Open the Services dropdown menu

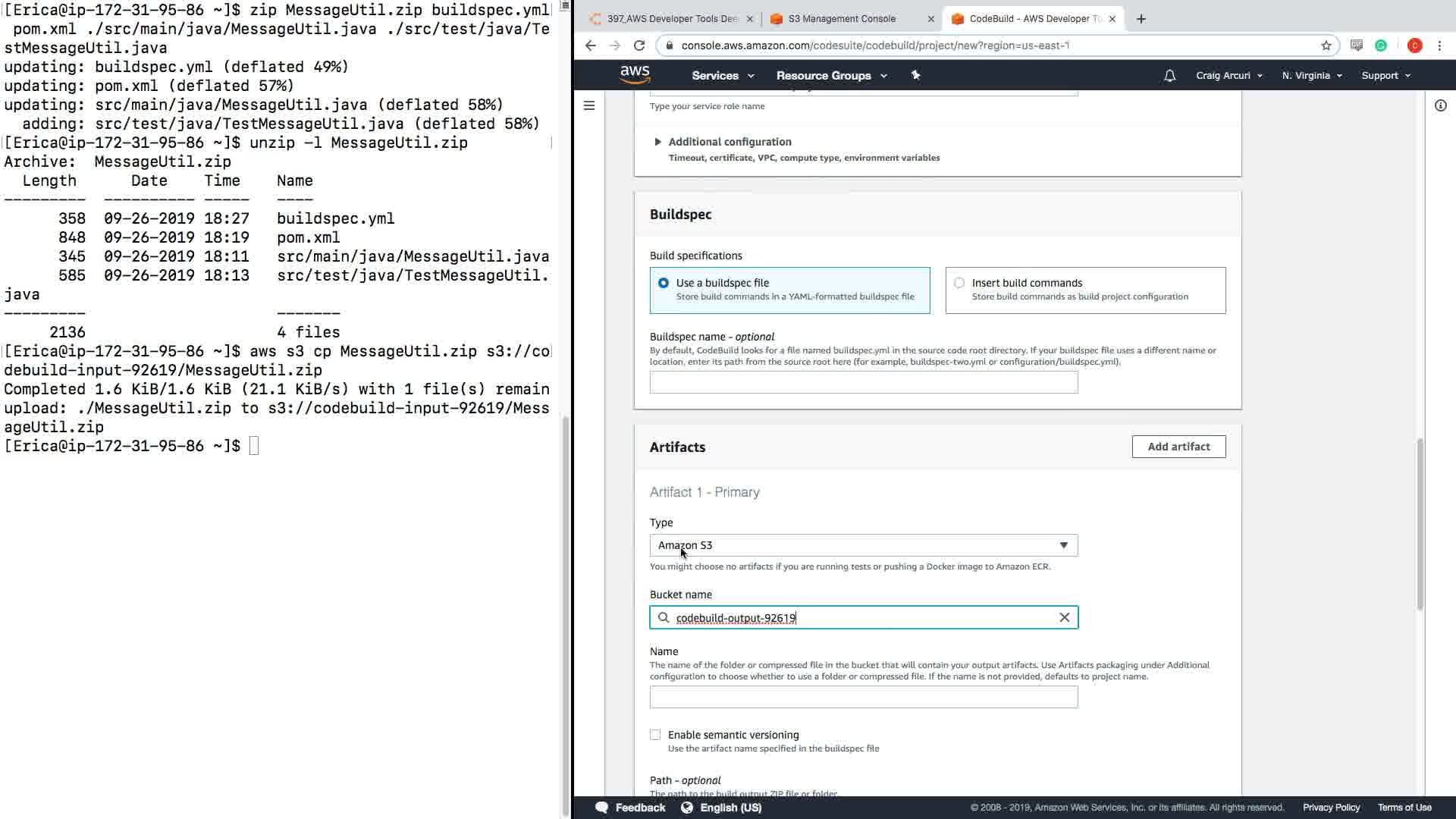[722, 76]
